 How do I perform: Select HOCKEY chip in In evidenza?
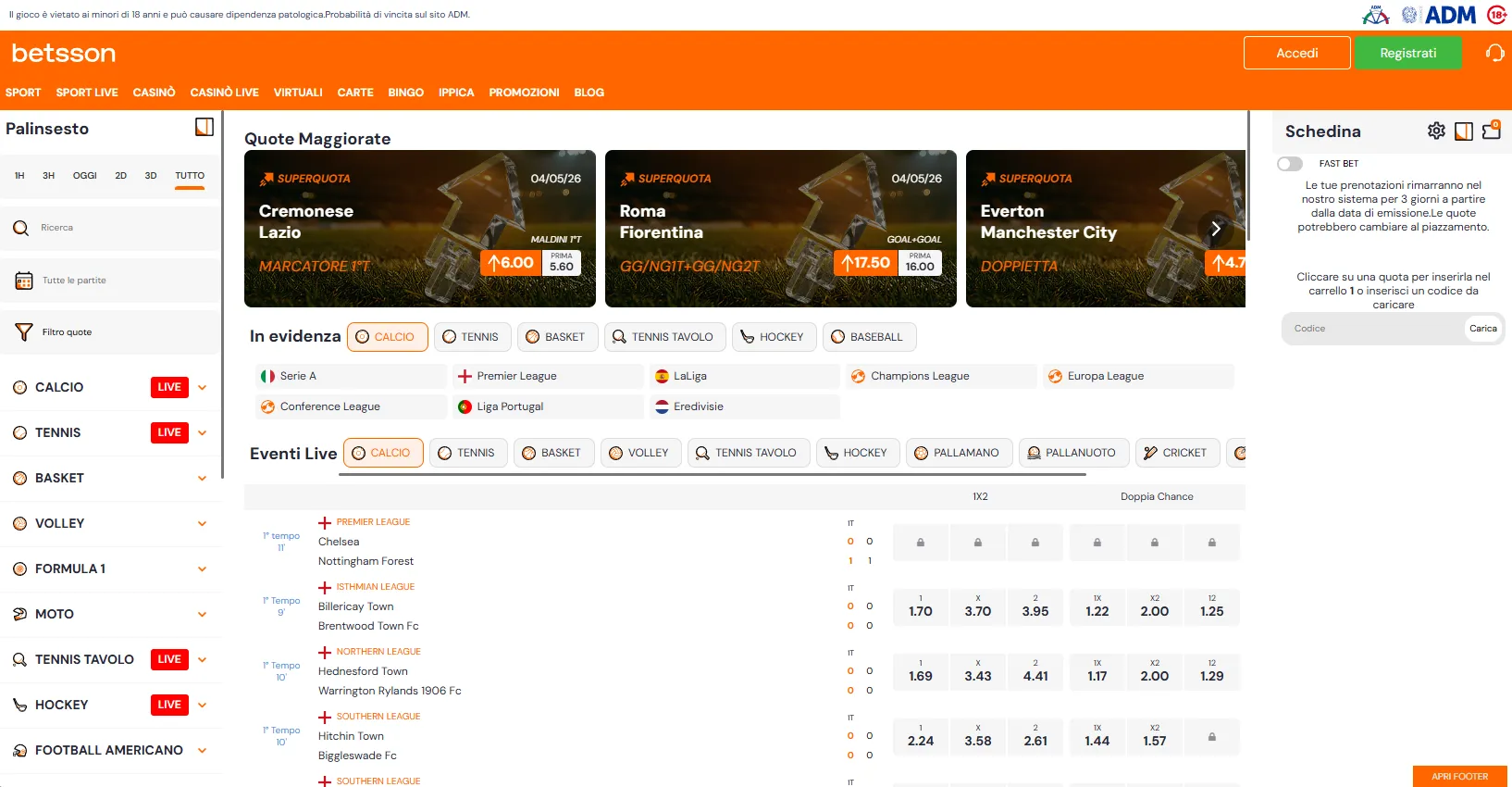click(774, 337)
